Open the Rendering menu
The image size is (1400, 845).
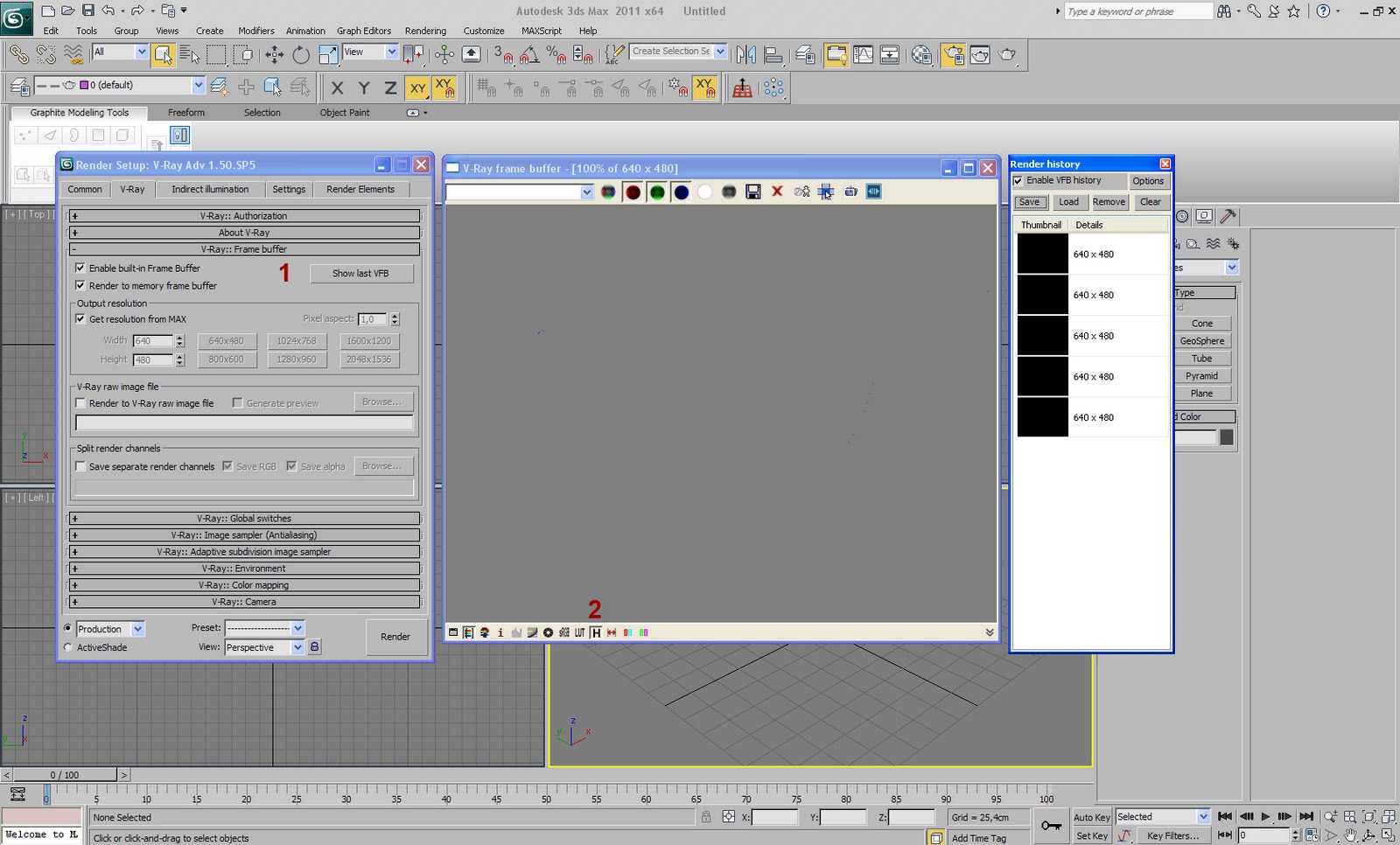425,31
